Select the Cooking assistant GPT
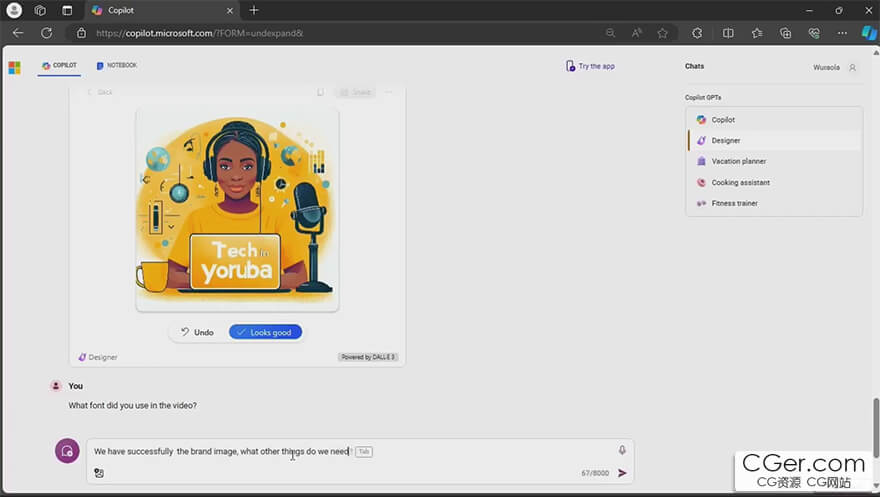 click(x=774, y=182)
